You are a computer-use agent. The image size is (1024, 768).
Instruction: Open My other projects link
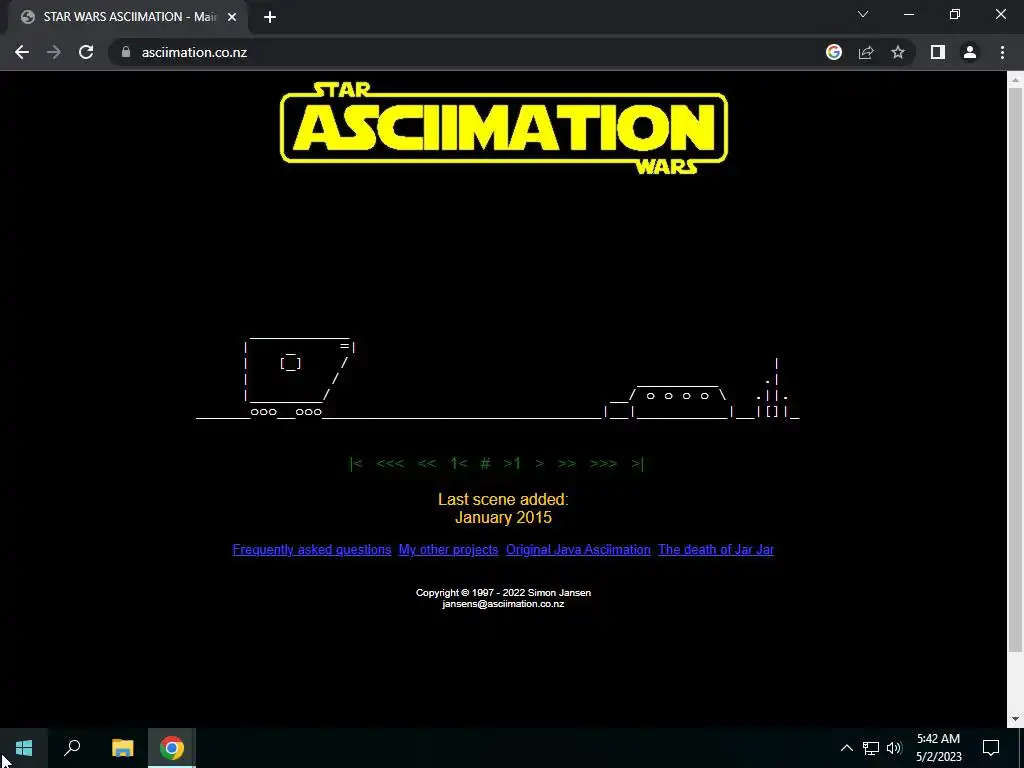coord(449,550)
